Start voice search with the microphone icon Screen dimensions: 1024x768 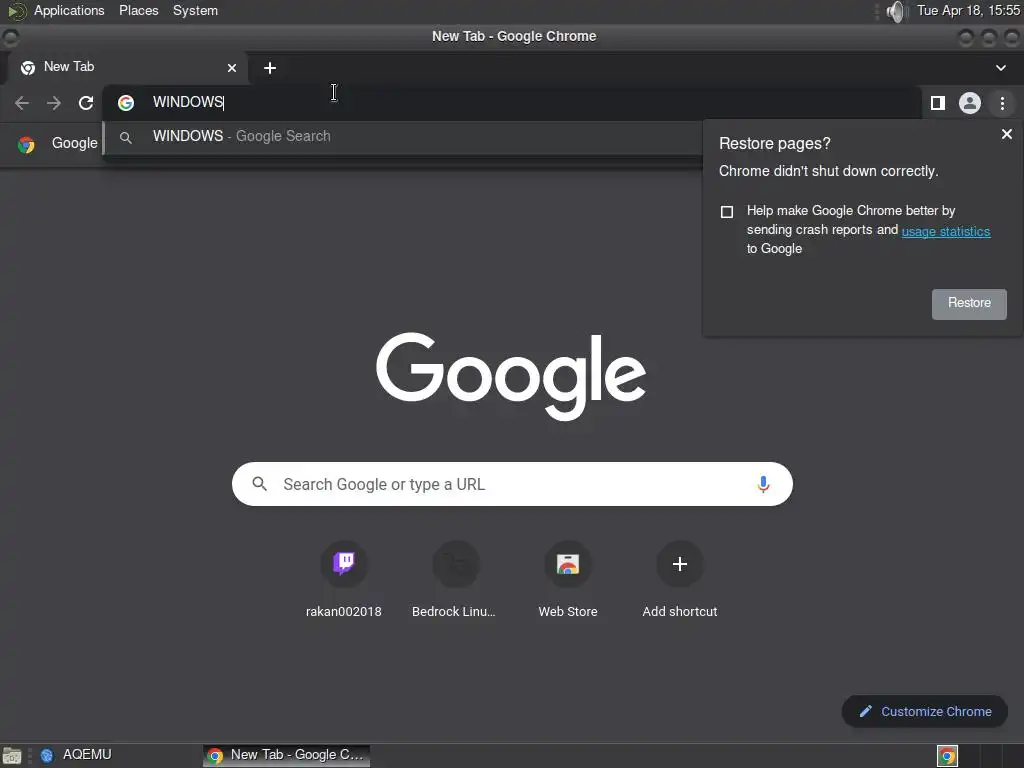tap(763, 485)
